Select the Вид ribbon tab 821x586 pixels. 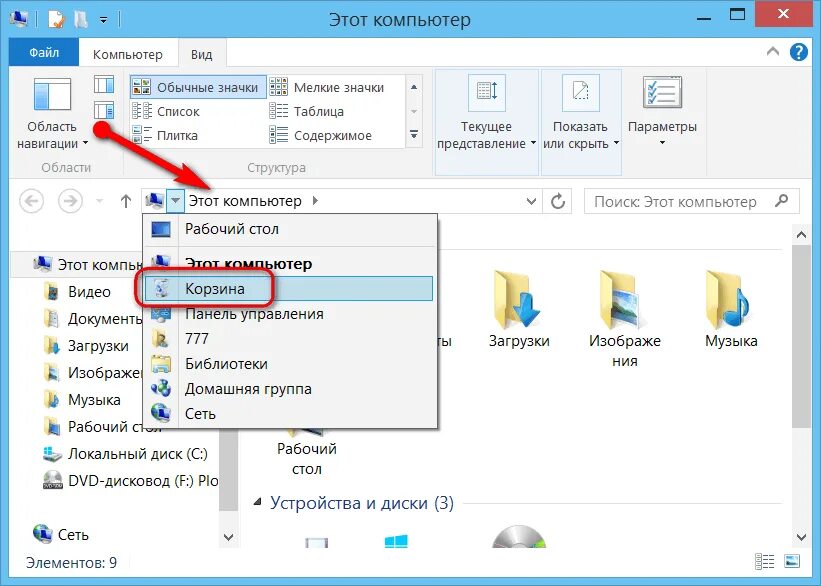(201, 54)
